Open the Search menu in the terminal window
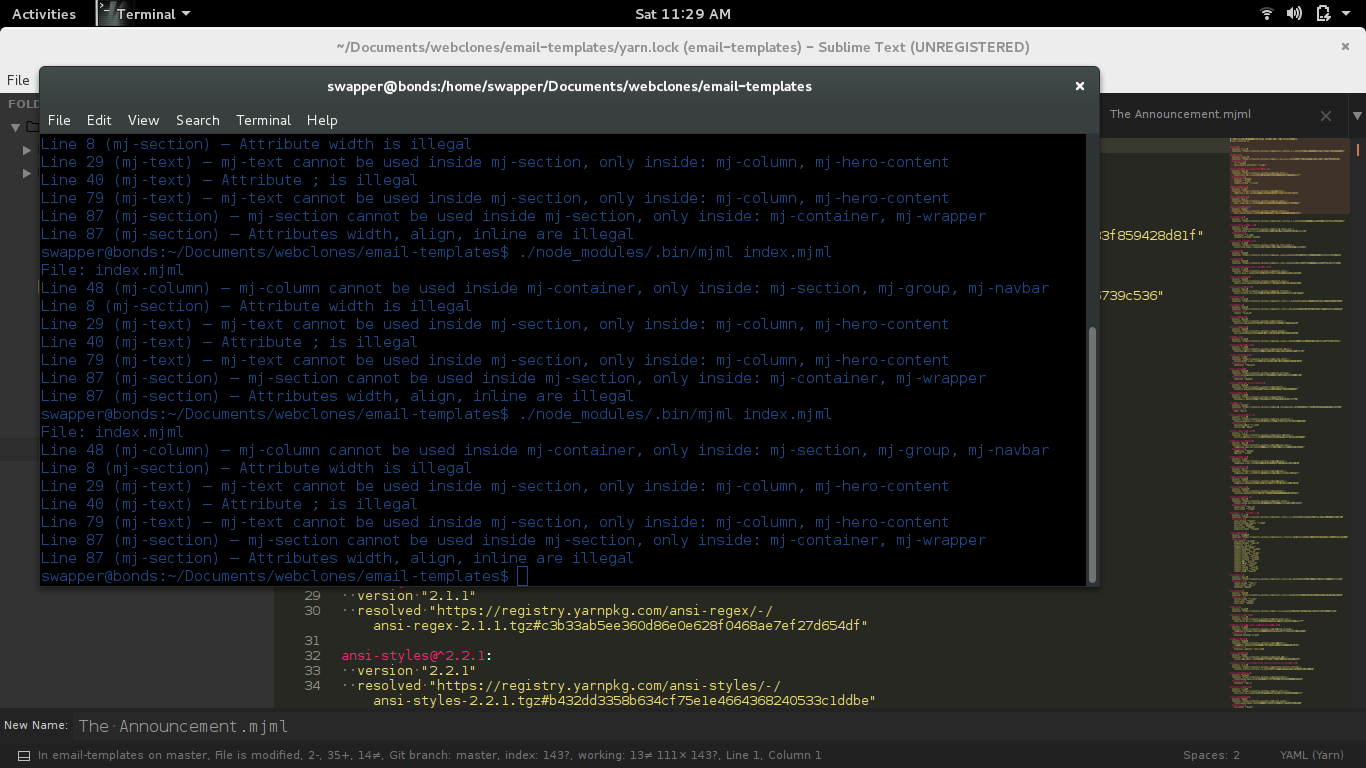Screen dimensions: 1366x768 pyautogui.click(x=197, y=120)
